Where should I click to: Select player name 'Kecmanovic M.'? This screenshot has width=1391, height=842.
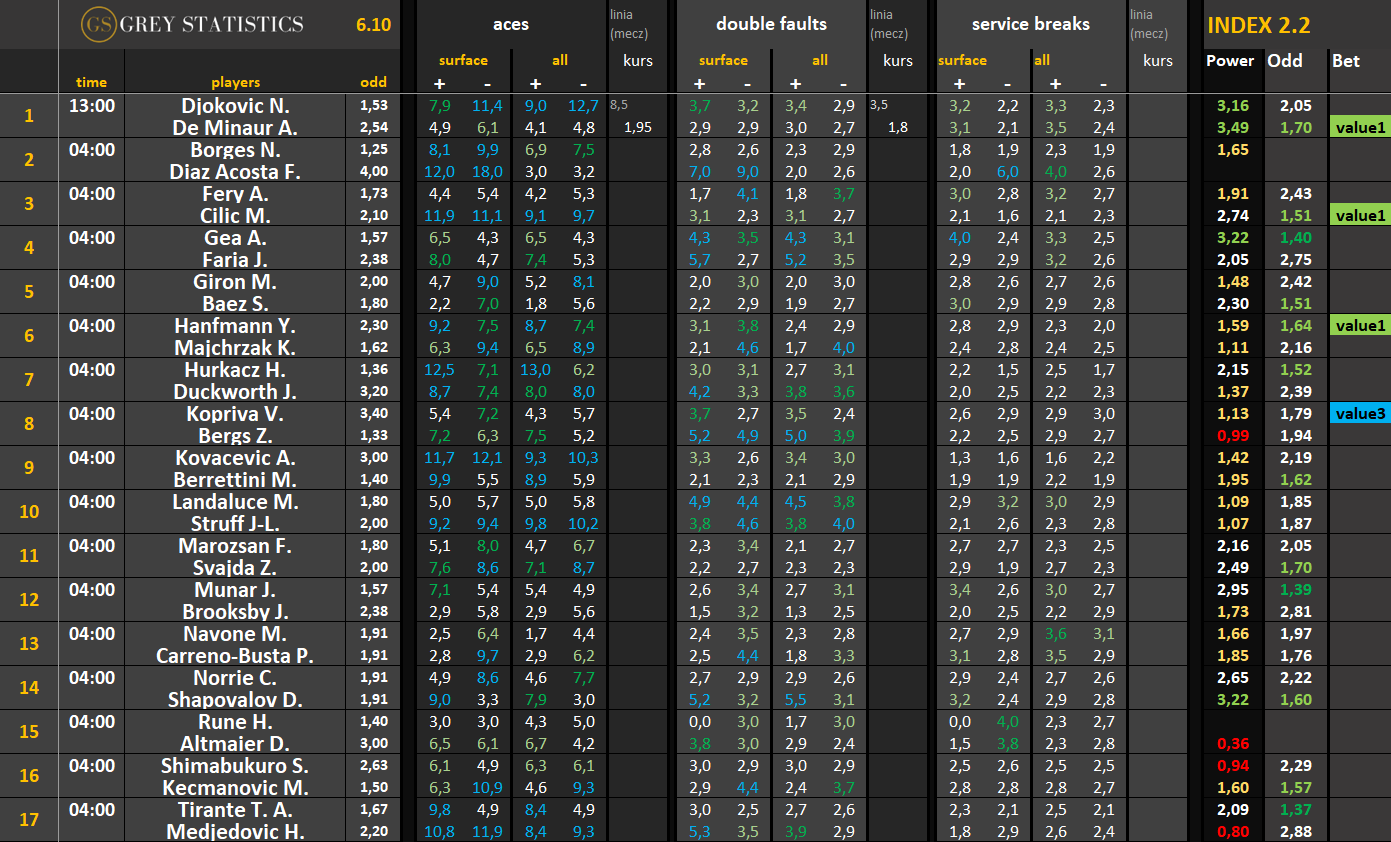click(236, 788)
